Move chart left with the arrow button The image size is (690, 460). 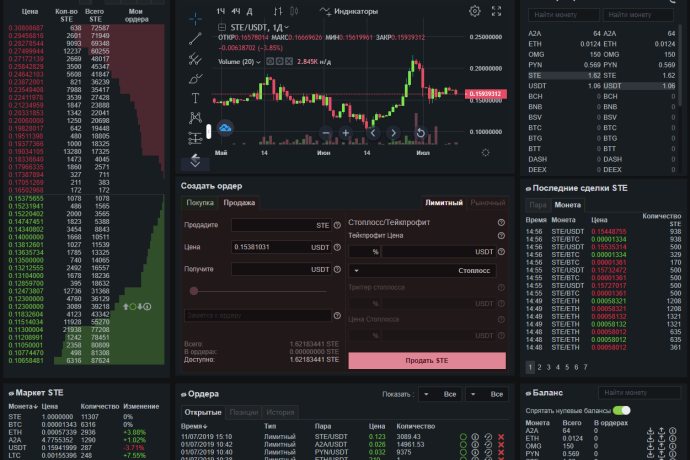pyautogui.click(x=373, y=132)
